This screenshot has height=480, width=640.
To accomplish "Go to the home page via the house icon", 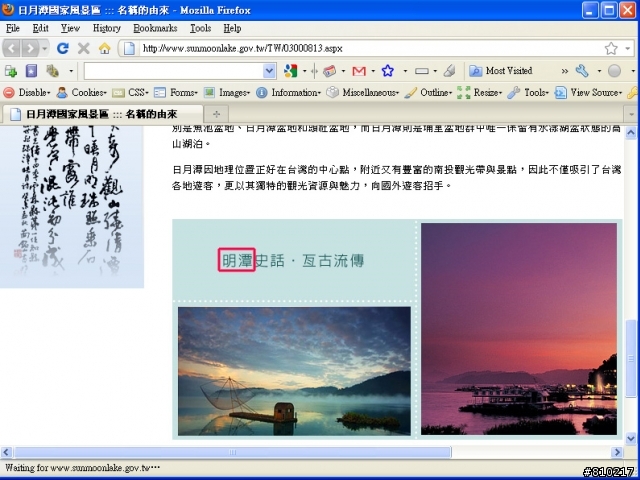I will (x=104, y=49).
